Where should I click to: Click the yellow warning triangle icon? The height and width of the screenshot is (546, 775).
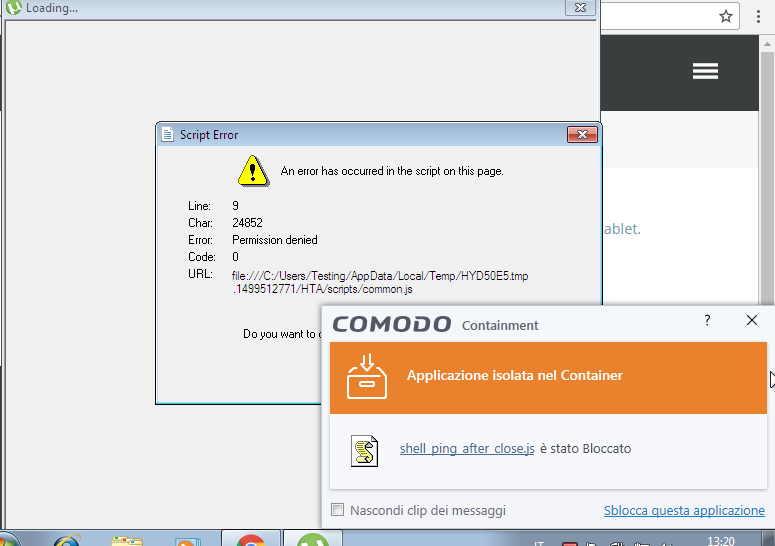253,171
